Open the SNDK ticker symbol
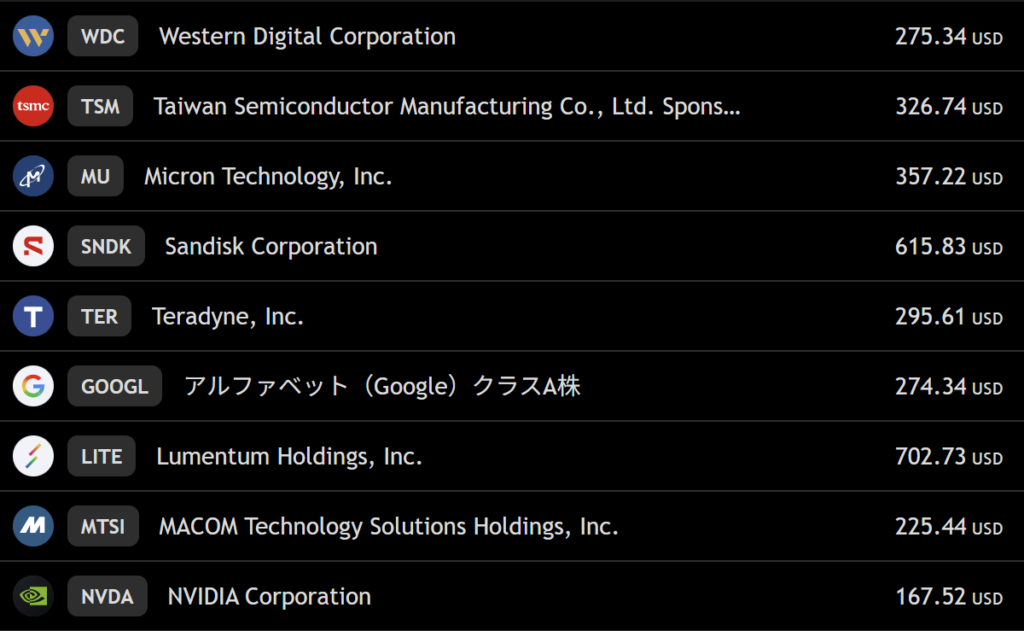 pos(106,247)
